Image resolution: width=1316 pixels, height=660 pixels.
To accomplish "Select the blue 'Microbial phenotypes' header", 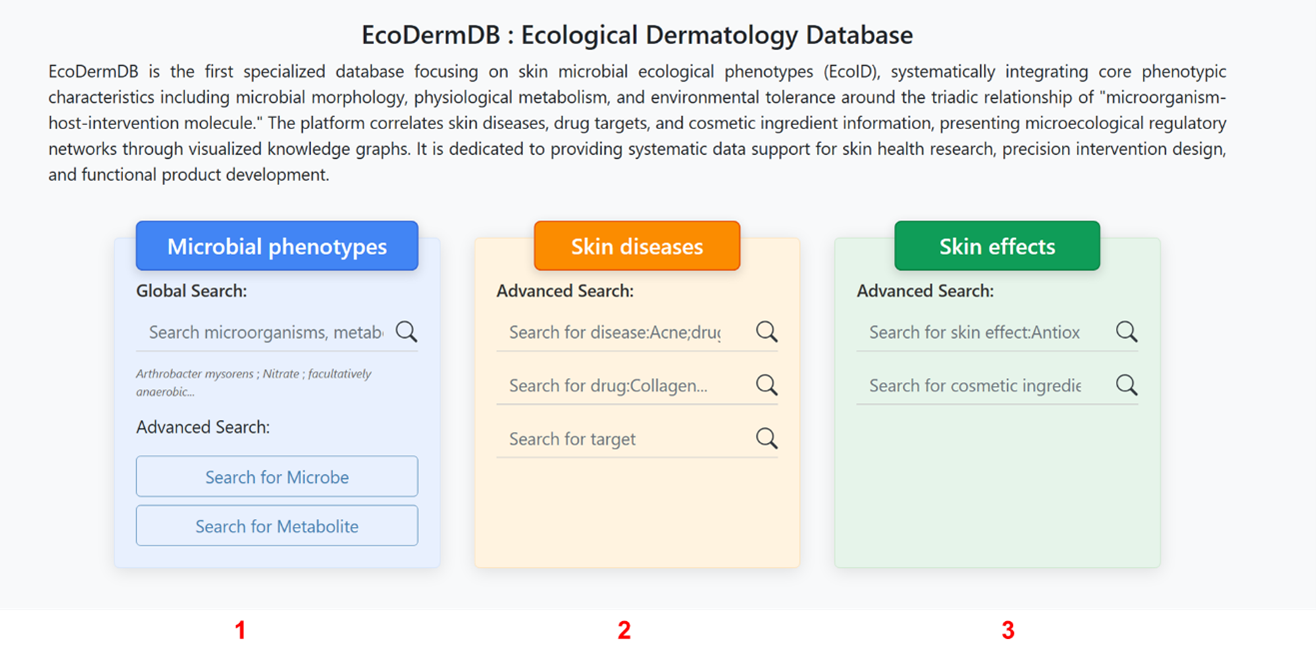I will tap(277, 246).
